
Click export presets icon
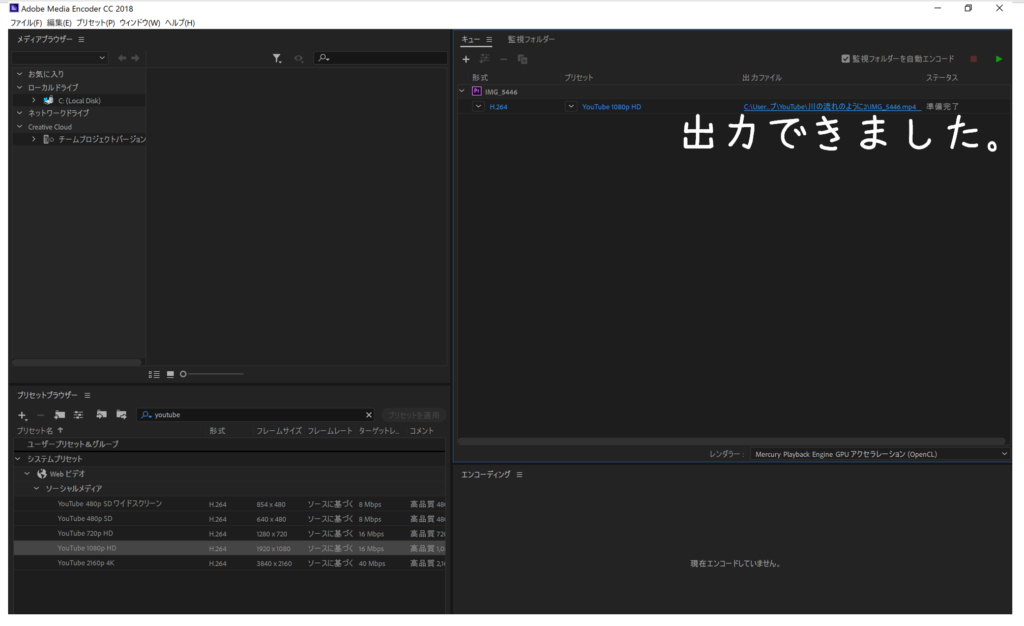click(121, 415)
